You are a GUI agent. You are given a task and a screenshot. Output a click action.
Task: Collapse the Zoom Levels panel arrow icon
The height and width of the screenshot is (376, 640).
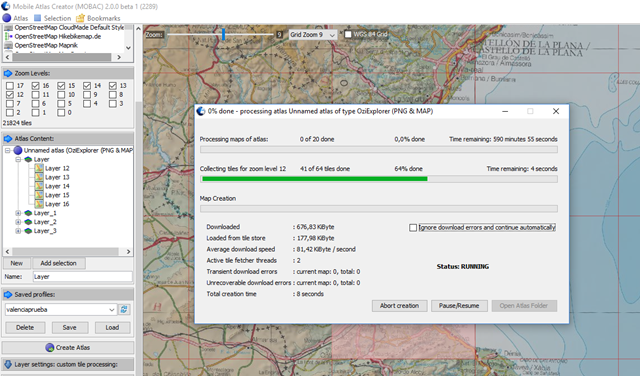click(8, 73)
